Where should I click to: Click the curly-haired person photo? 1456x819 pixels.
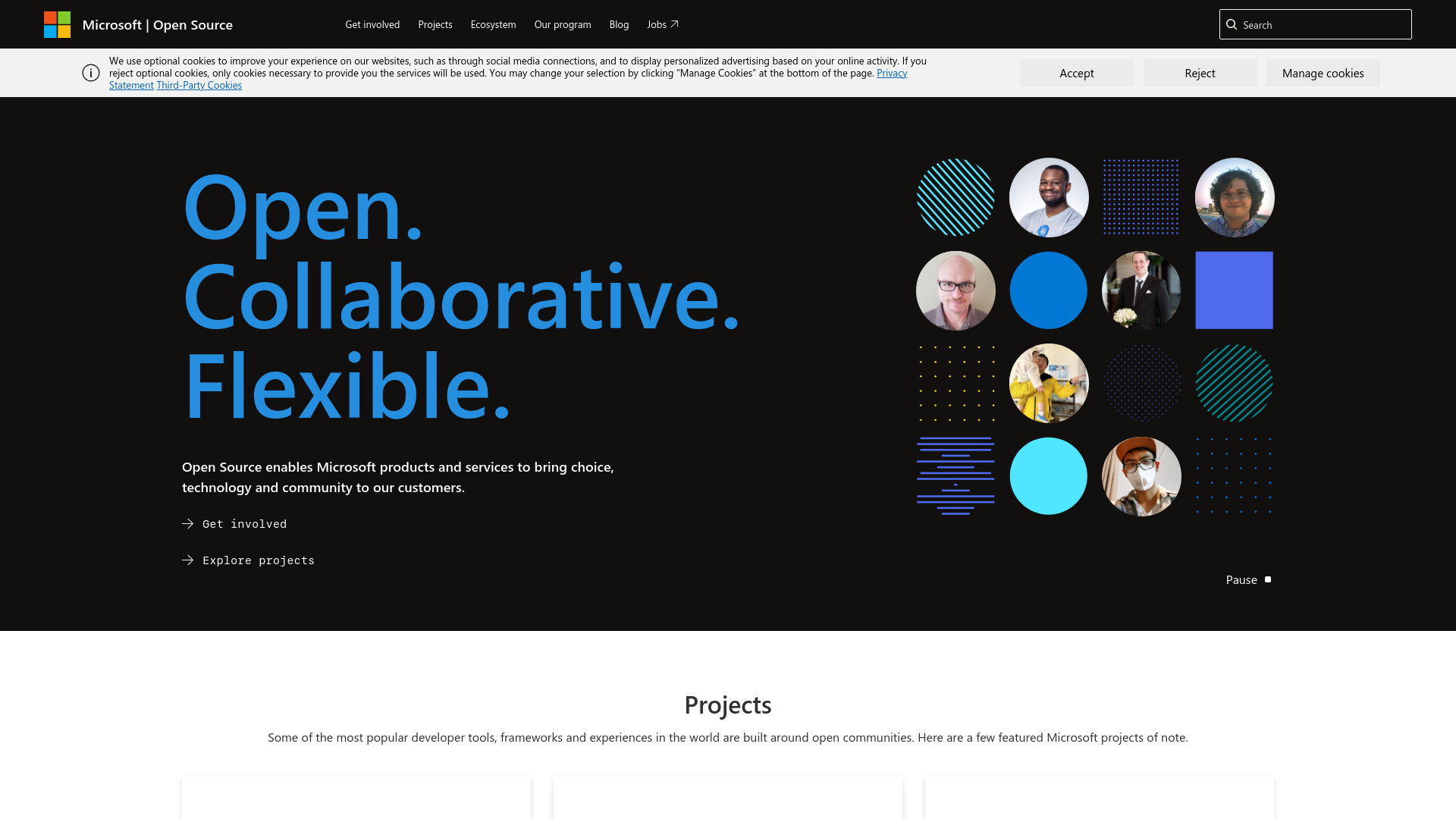click(1235, 197)
